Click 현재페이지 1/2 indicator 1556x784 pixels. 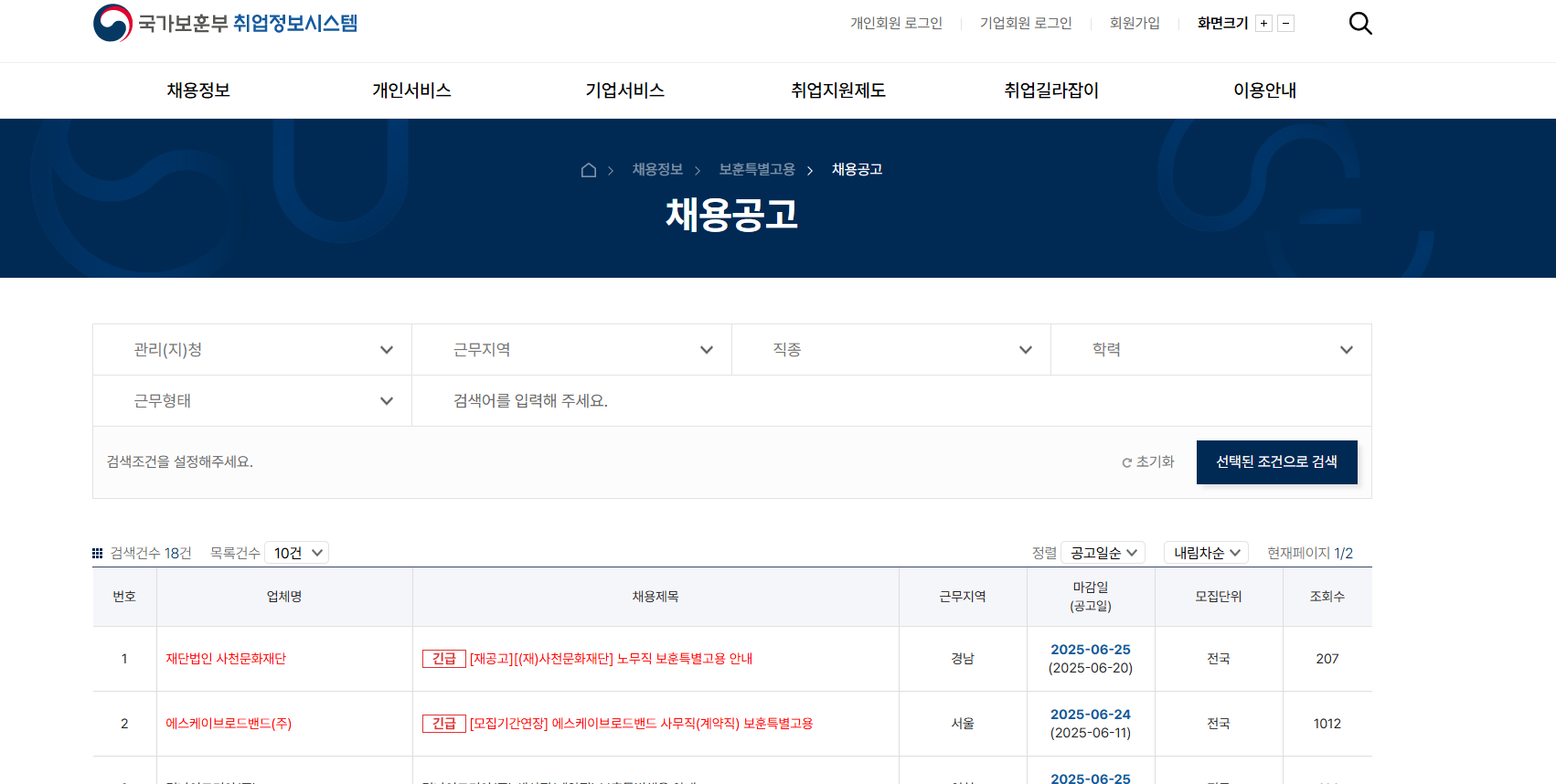[1310, 553]
